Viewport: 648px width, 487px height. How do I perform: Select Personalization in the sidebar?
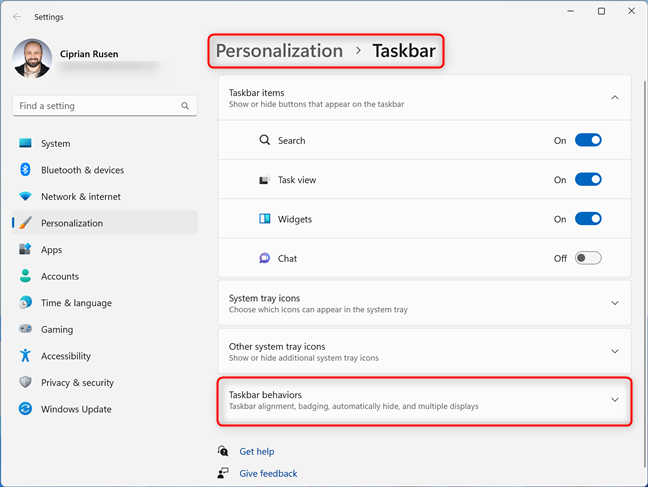point(105,223)
